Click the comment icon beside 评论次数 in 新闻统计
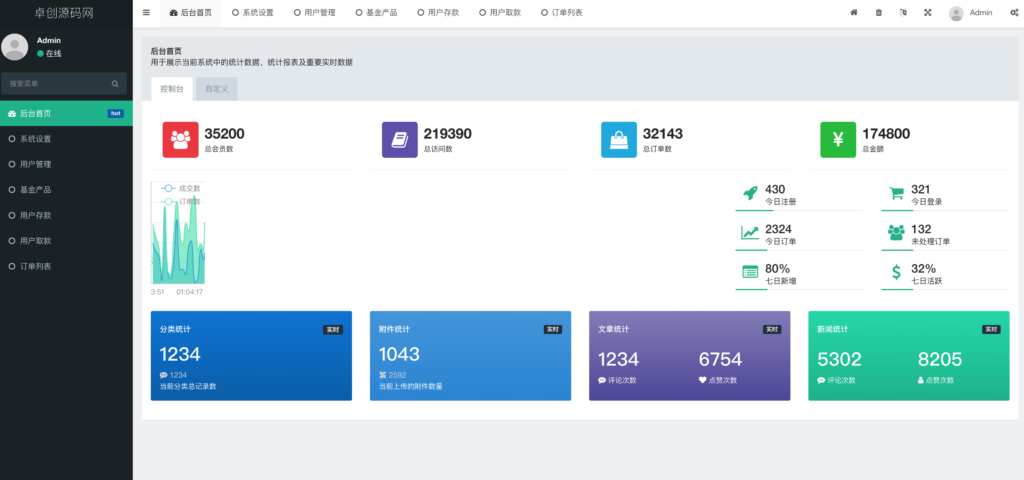Screen dimensions: 1024x480 (821, 380)
